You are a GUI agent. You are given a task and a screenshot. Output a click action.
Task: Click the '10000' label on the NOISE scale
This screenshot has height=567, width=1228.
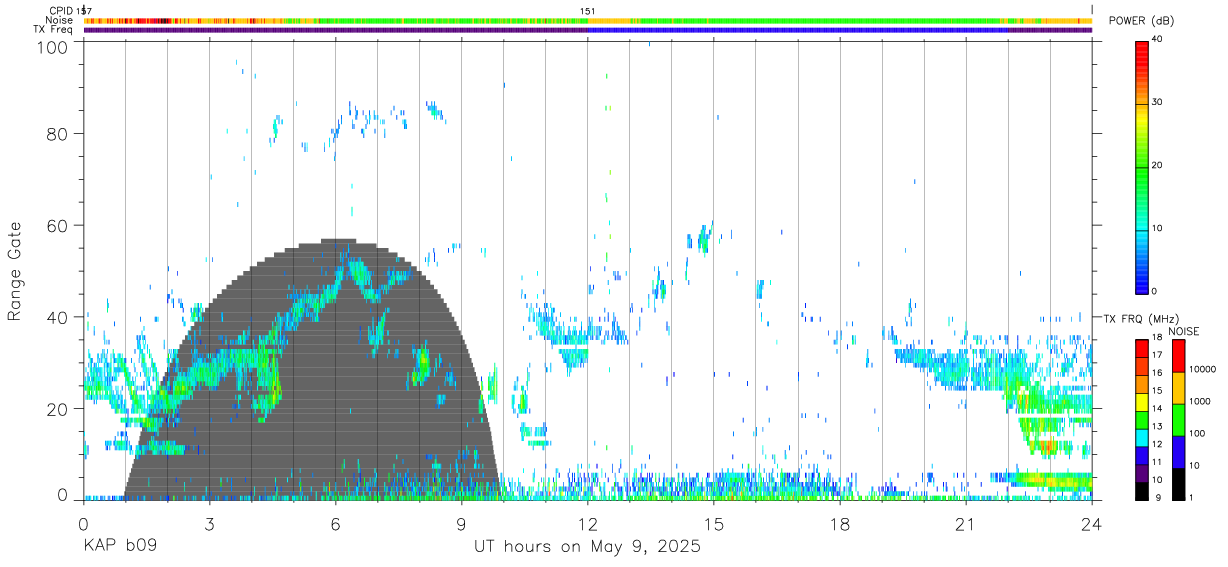(x=1201, y=369)
